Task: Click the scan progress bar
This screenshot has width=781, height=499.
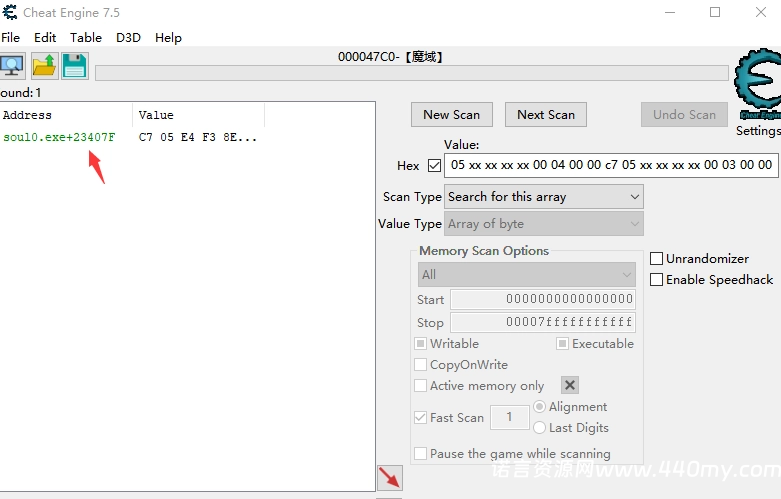Action: (412, 73)
